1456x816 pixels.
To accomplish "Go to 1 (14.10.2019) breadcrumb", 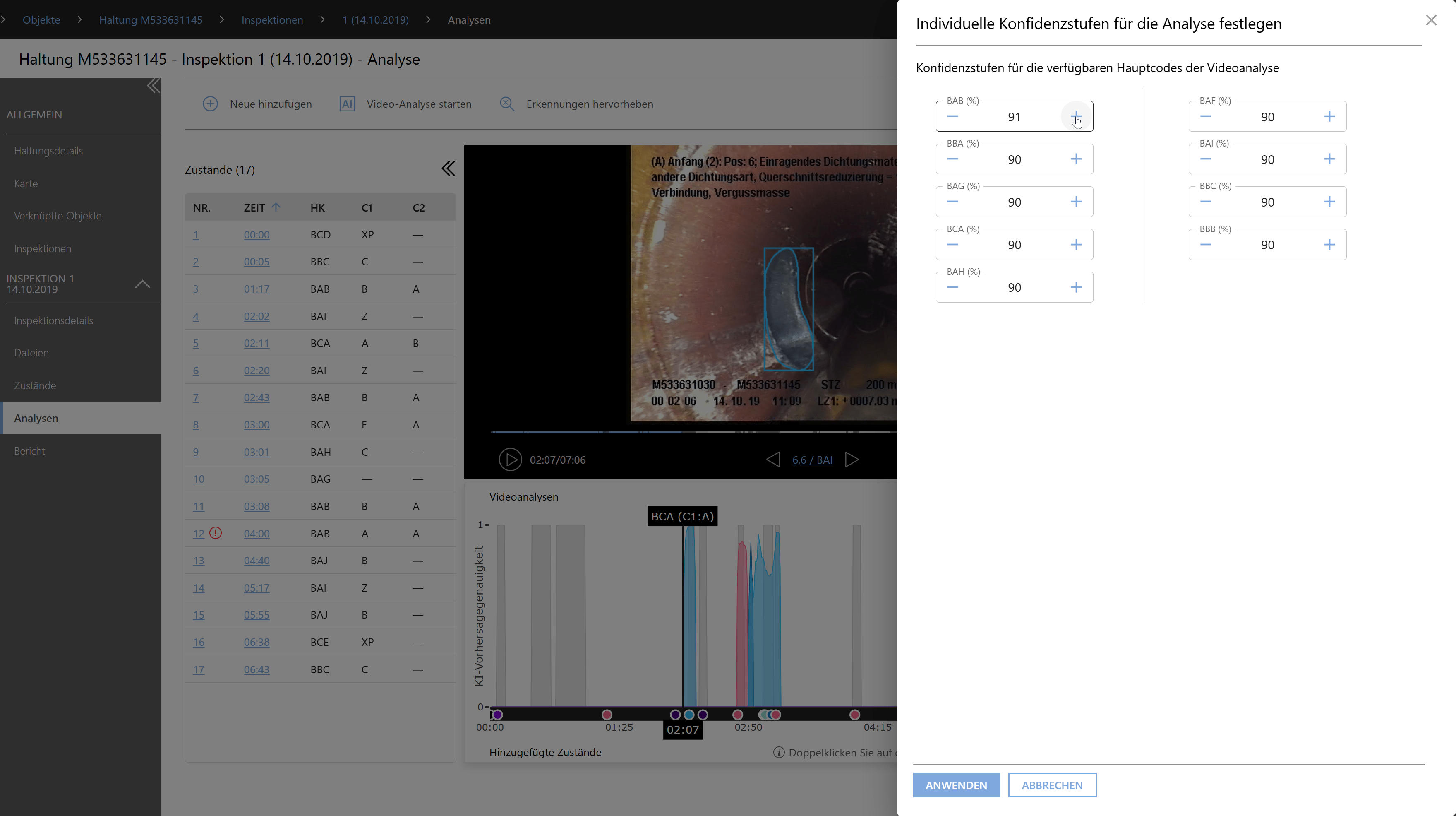I will pyautogui.click(x=376, y=20).
